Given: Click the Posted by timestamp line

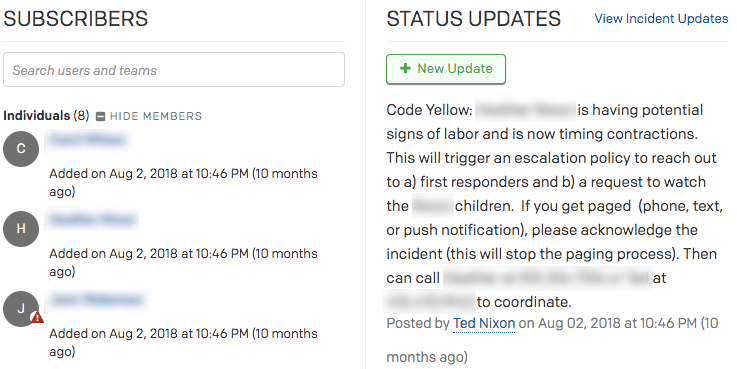Looking at the screenshot, I should point(552,340).
